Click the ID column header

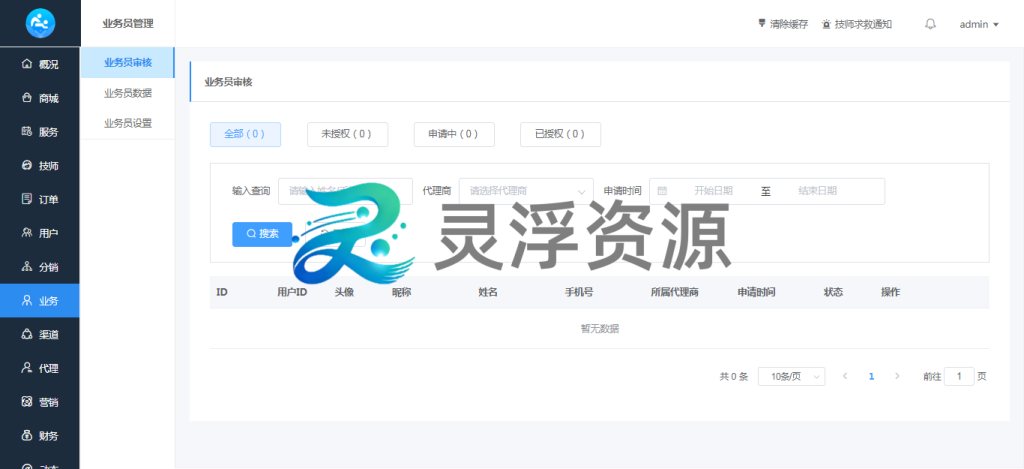coord(222,293)
